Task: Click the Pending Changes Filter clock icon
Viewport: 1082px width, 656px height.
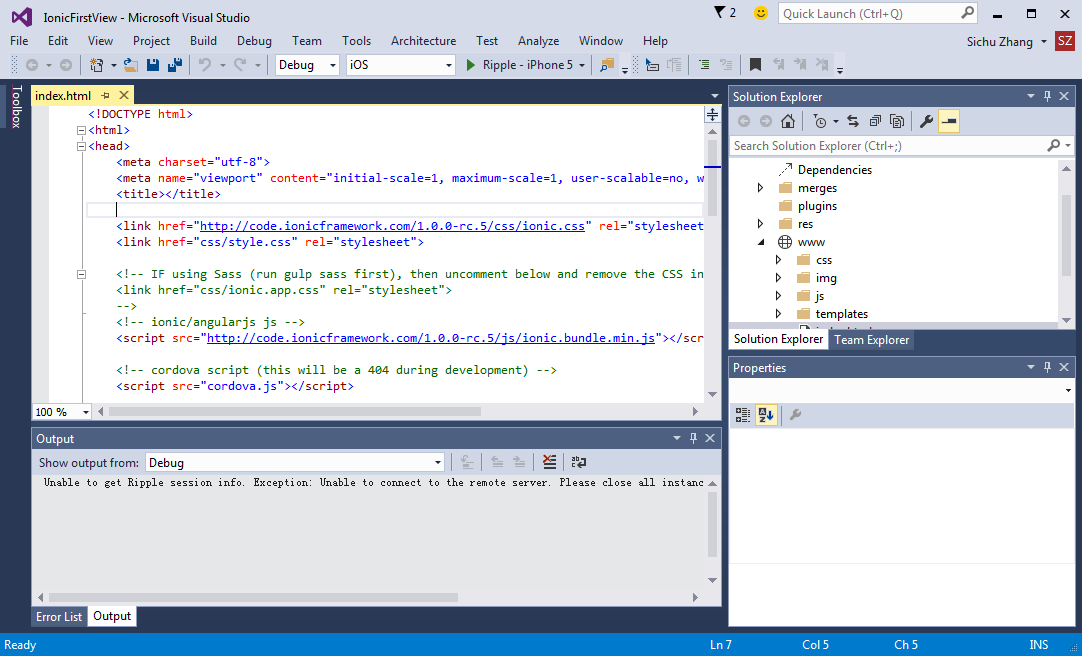Action: click(x=820, y=121)
